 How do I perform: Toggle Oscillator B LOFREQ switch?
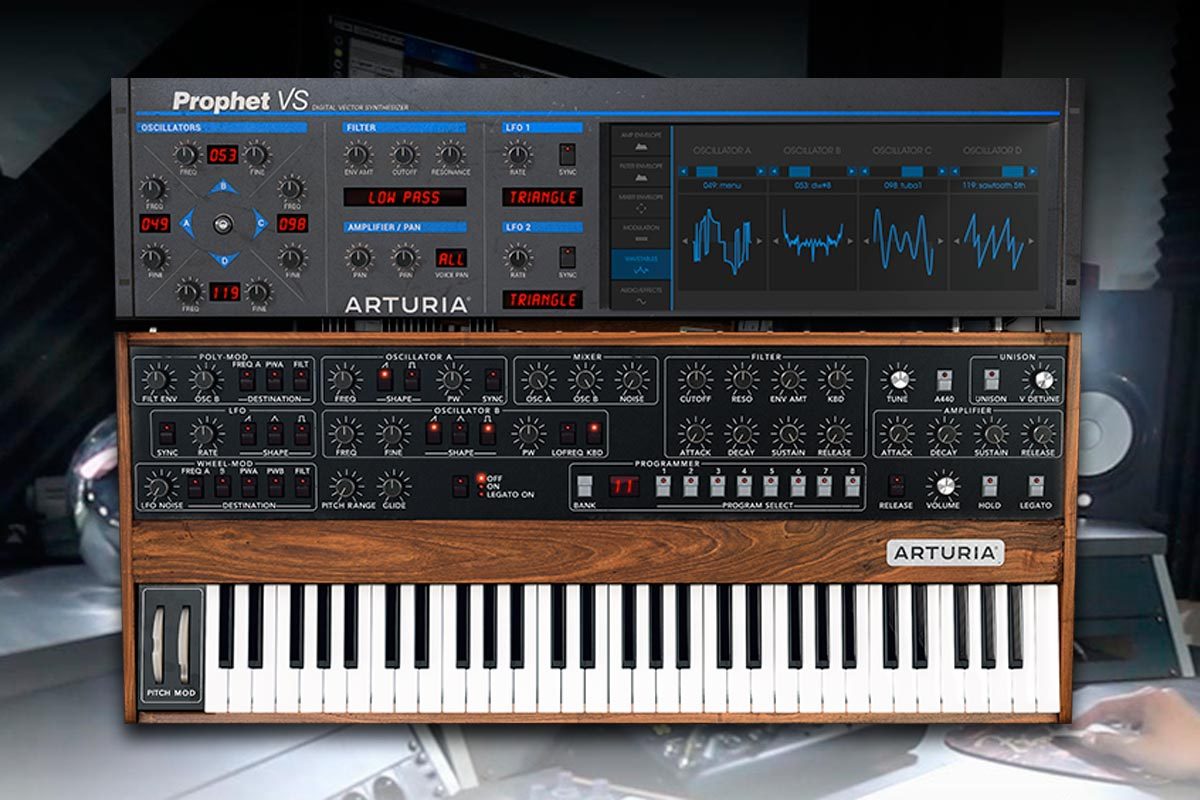click(567, 433)
